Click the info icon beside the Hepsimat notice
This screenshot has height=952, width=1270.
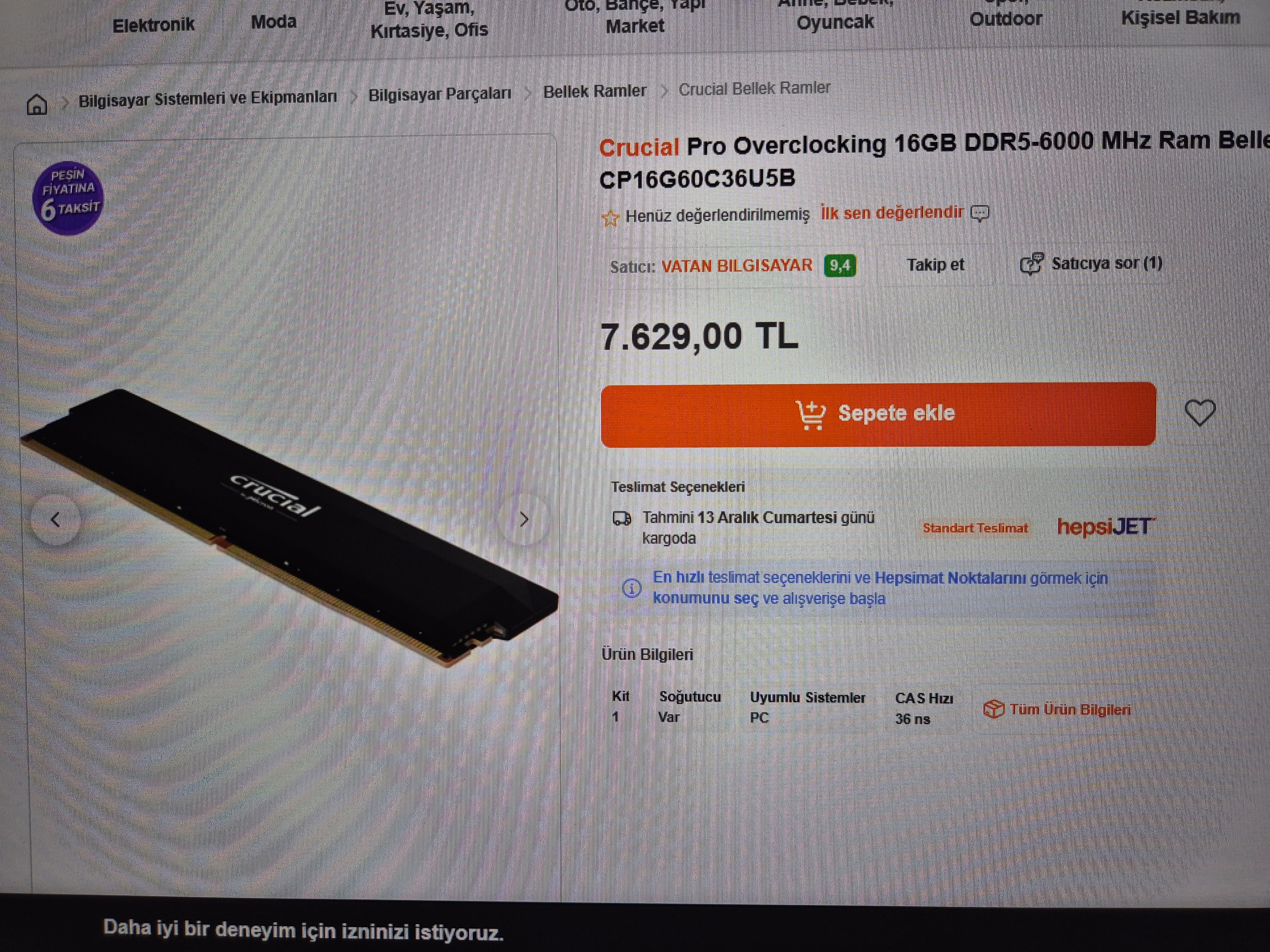[632, 588]
